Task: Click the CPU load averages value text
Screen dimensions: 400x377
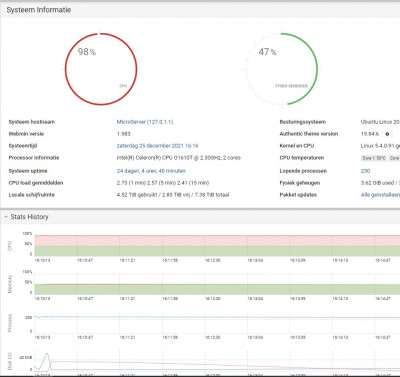Action: coord(163,183)
